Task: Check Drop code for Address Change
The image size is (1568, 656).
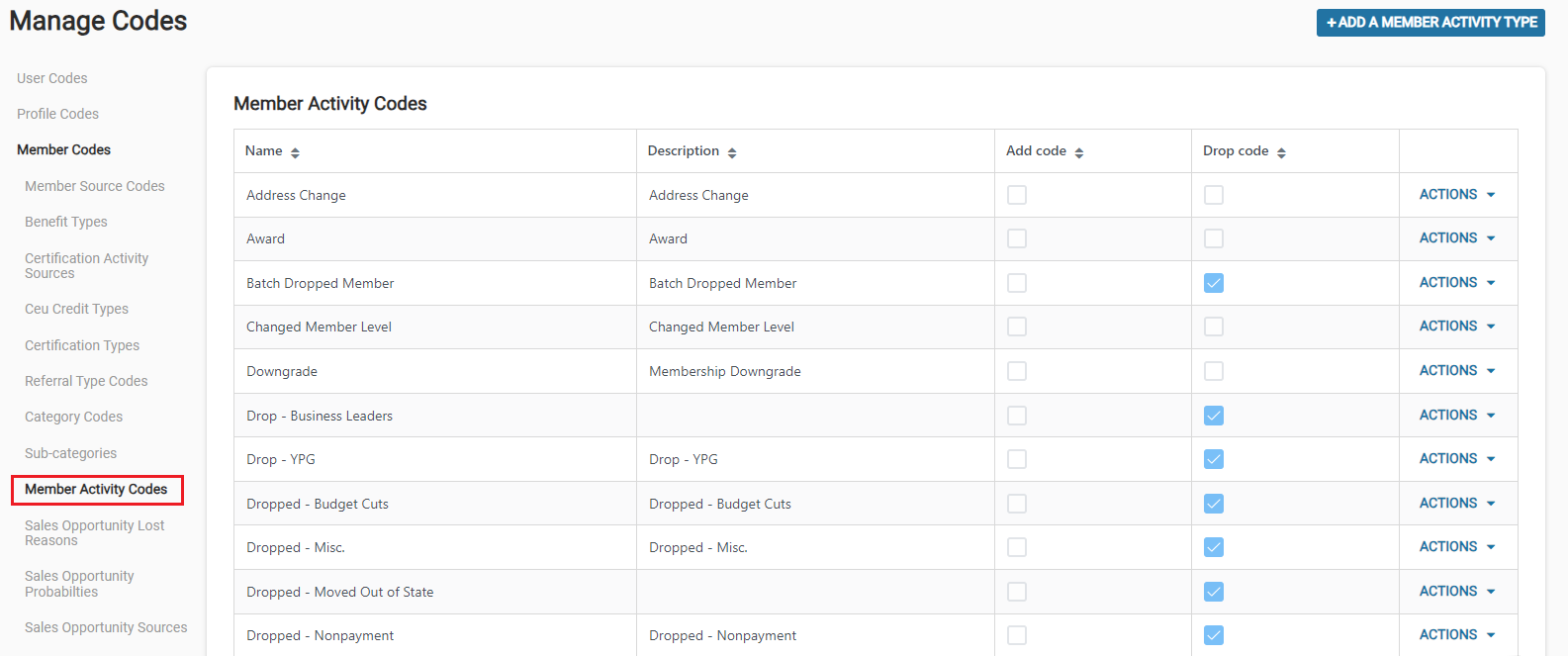Action: tap(1214, 195)
